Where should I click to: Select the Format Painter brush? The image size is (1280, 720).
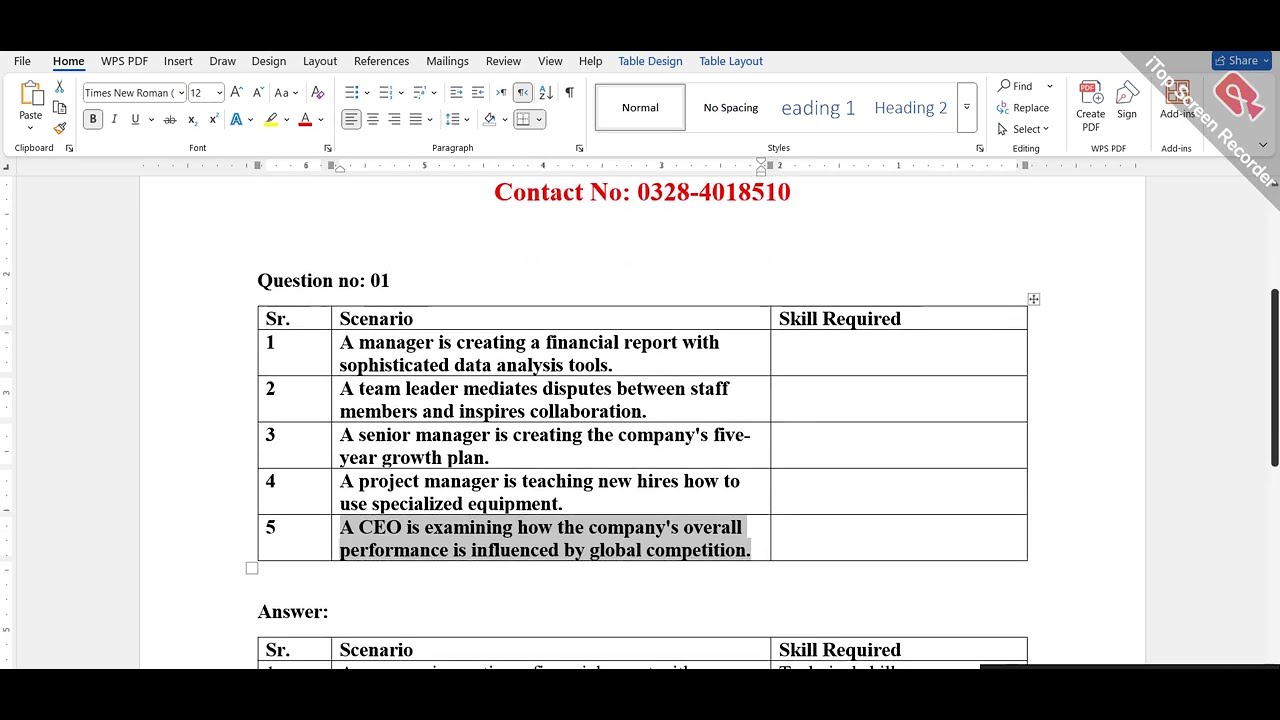(x=59, y=128)
